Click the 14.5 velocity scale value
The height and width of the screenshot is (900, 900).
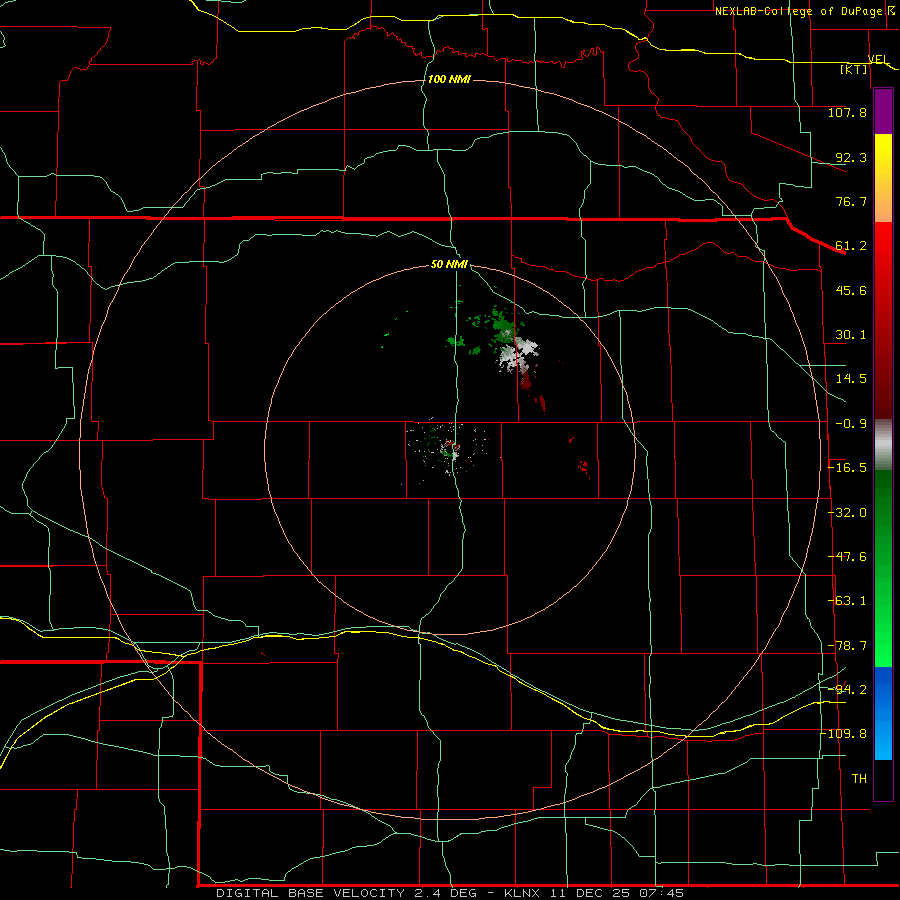click(851, 379)
